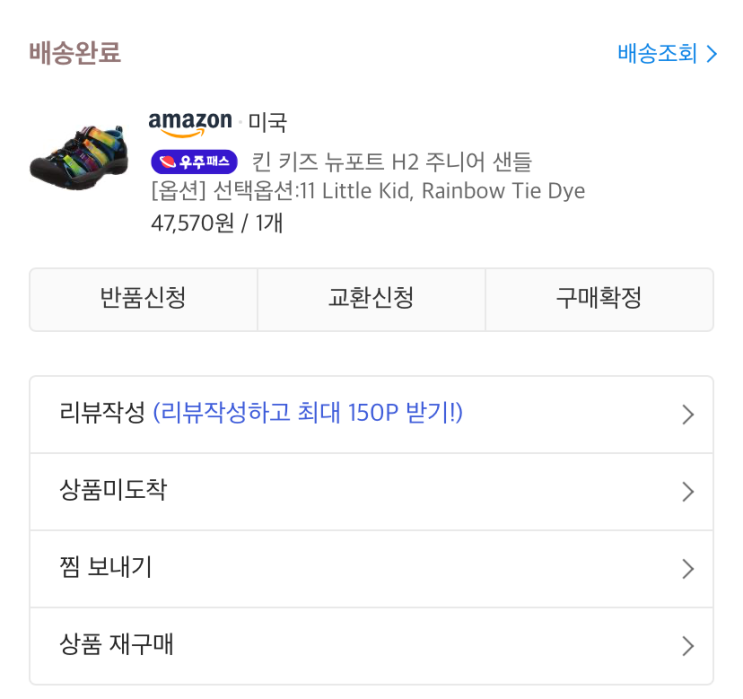Select the 상품미도착 menu item
The width and height of the screenshot is (743, 699).
(112, 490)
